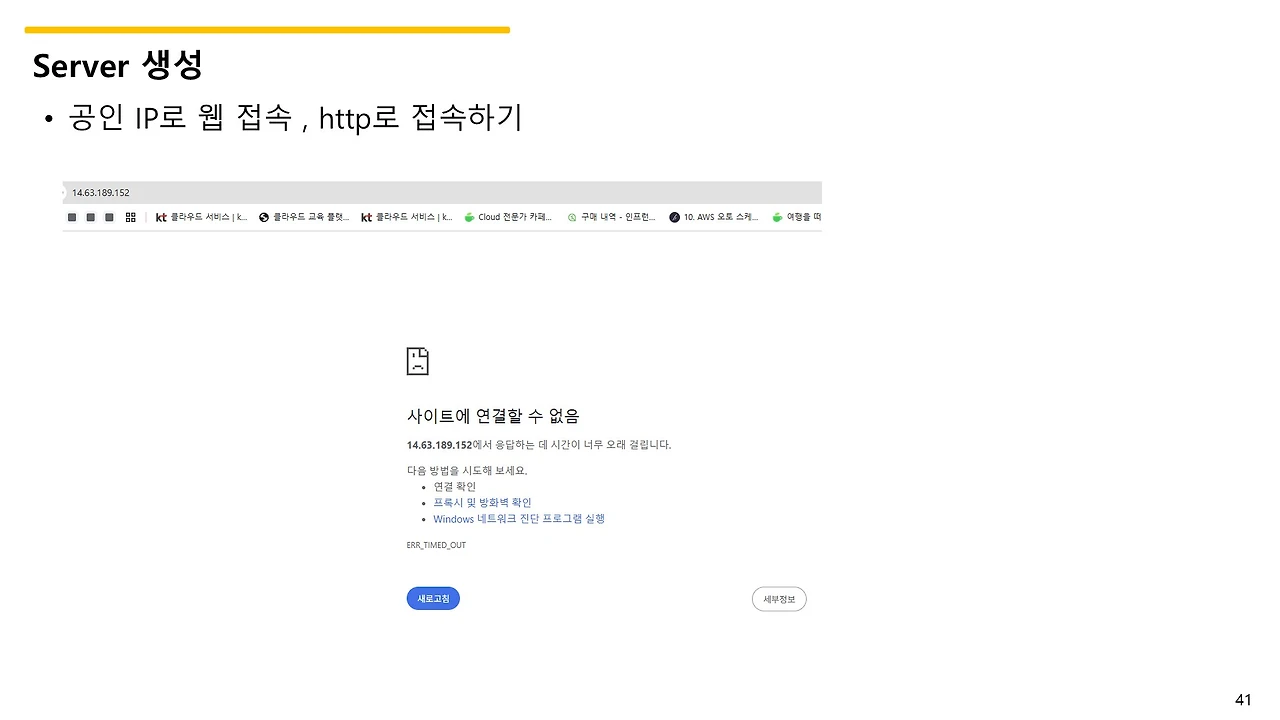Open 클라우드 교육 플랫폼 bookmark

pyautogui.click(x=304, y=217)
